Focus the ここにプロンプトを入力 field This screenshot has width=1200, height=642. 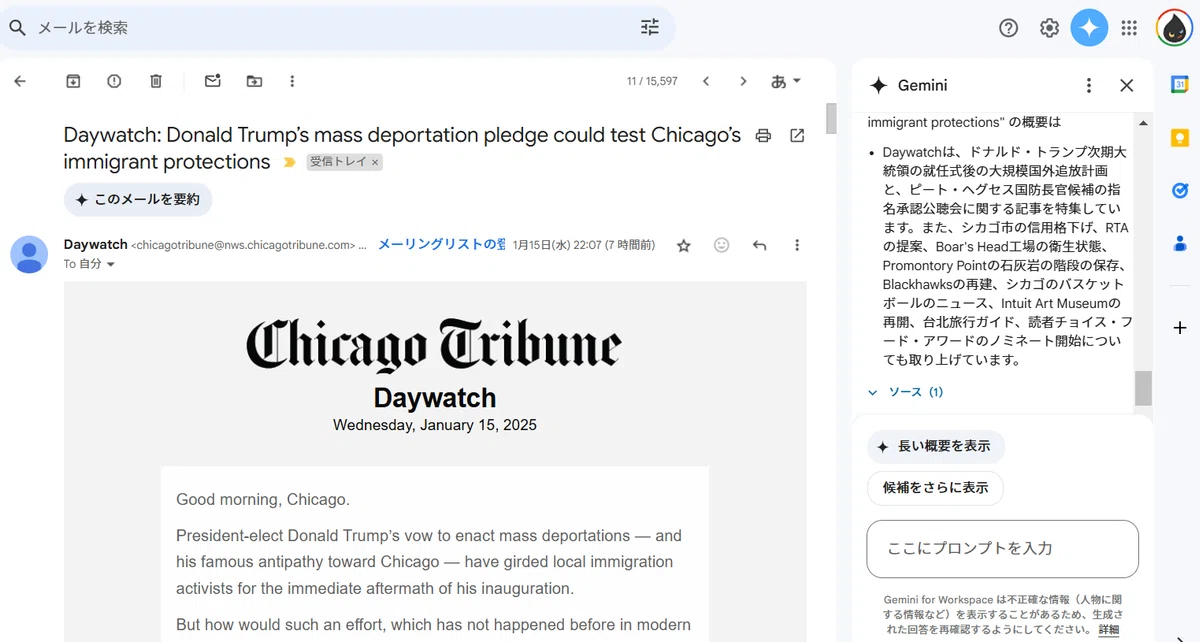pos(1003,549)
